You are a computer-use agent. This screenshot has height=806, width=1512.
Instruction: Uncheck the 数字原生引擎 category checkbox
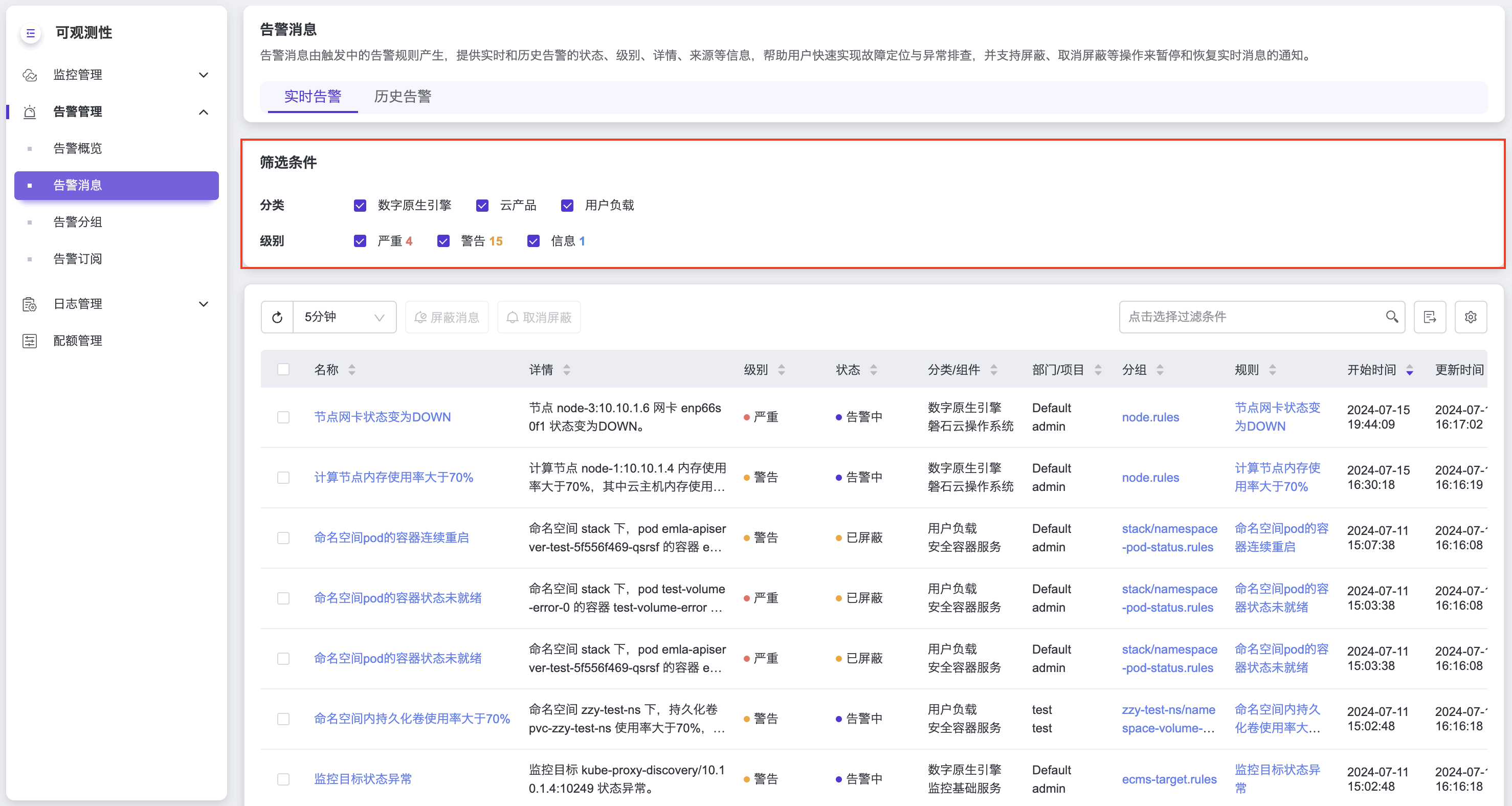(360, 206)
